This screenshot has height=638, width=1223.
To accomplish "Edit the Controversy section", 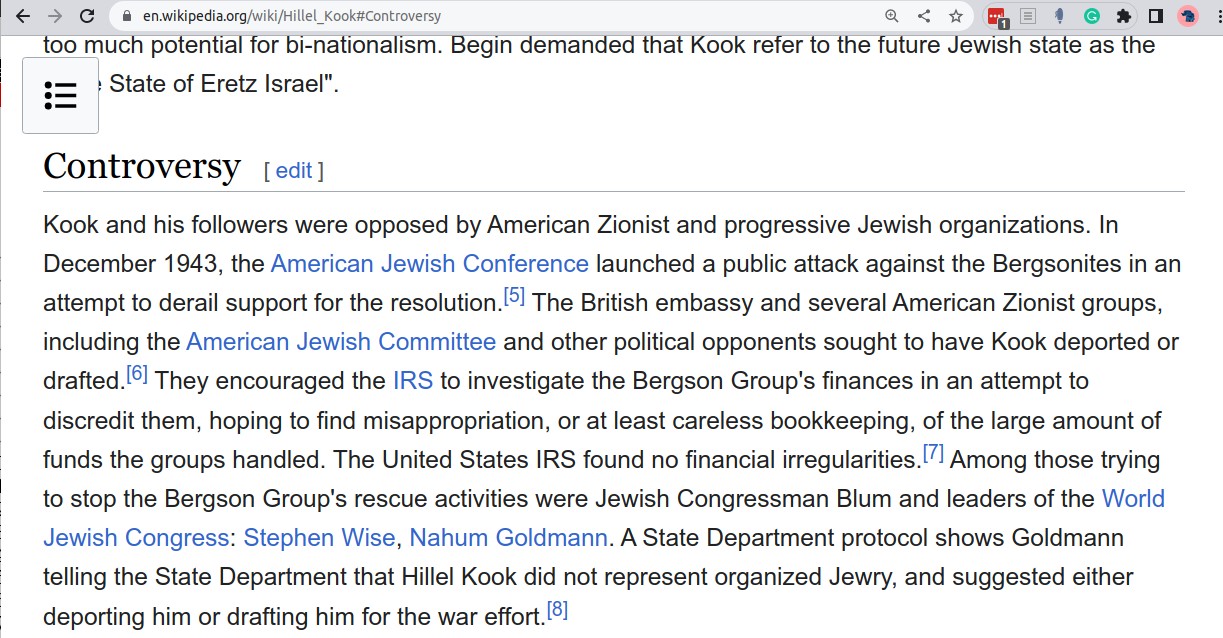I will click(x=294, y=171).
